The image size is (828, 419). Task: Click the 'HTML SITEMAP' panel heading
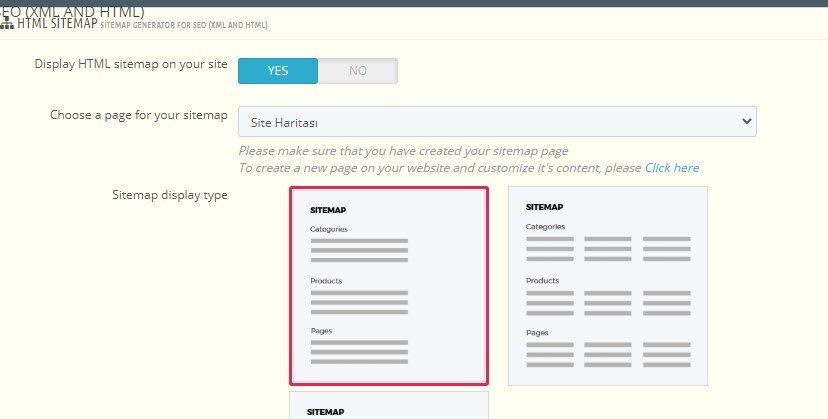[57, 24]
